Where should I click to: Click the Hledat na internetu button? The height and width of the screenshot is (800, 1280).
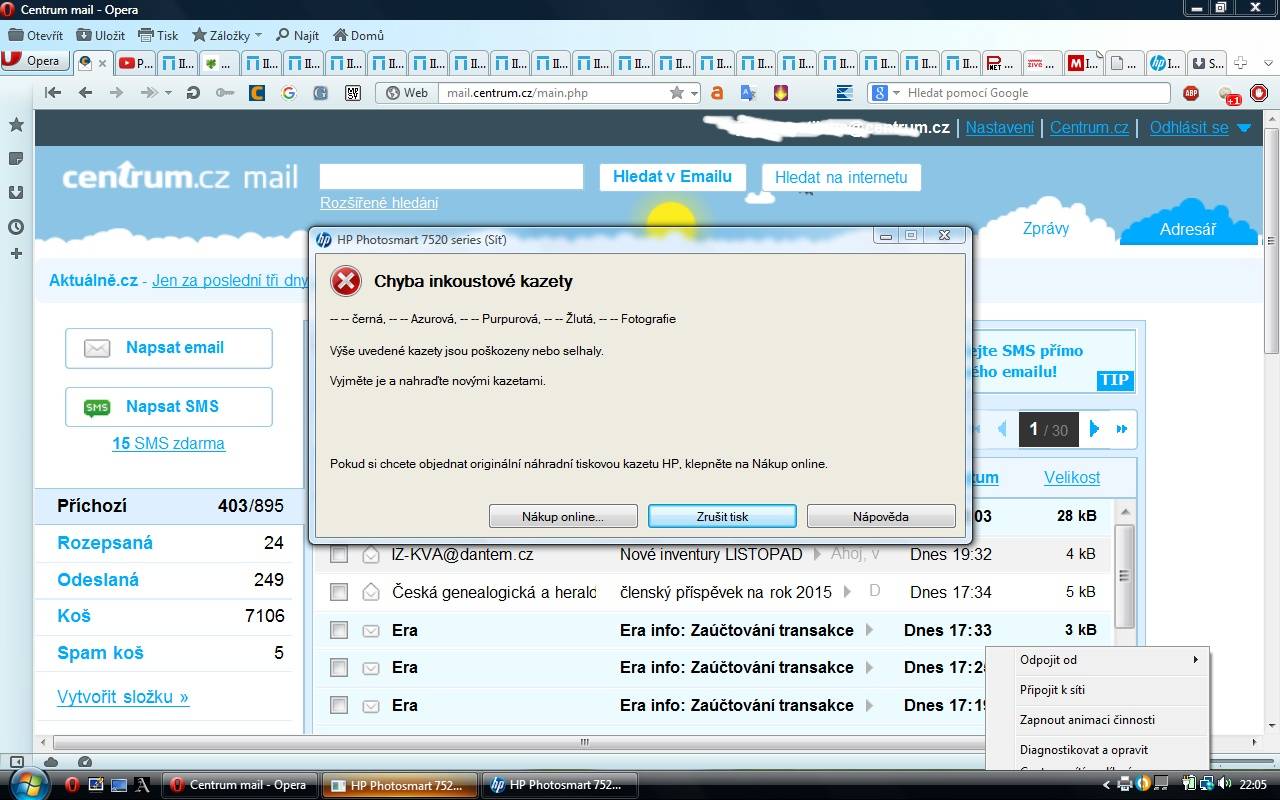841,177
